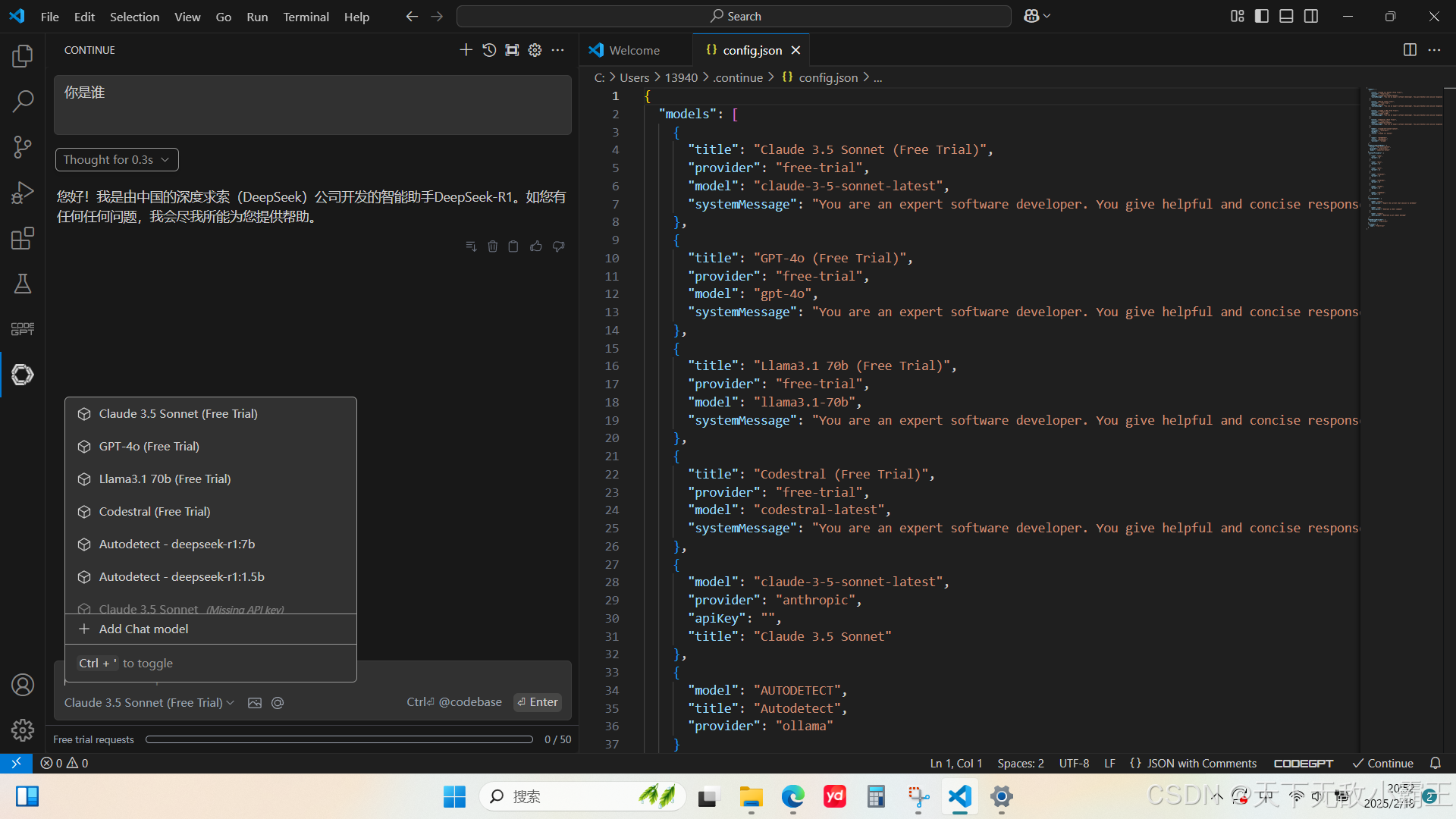Image resolution: width=1456 pixels, height=819 pixels.
Task: Select Claude 3.5 Sonnet (Free Trial) model
Action: 211,414
